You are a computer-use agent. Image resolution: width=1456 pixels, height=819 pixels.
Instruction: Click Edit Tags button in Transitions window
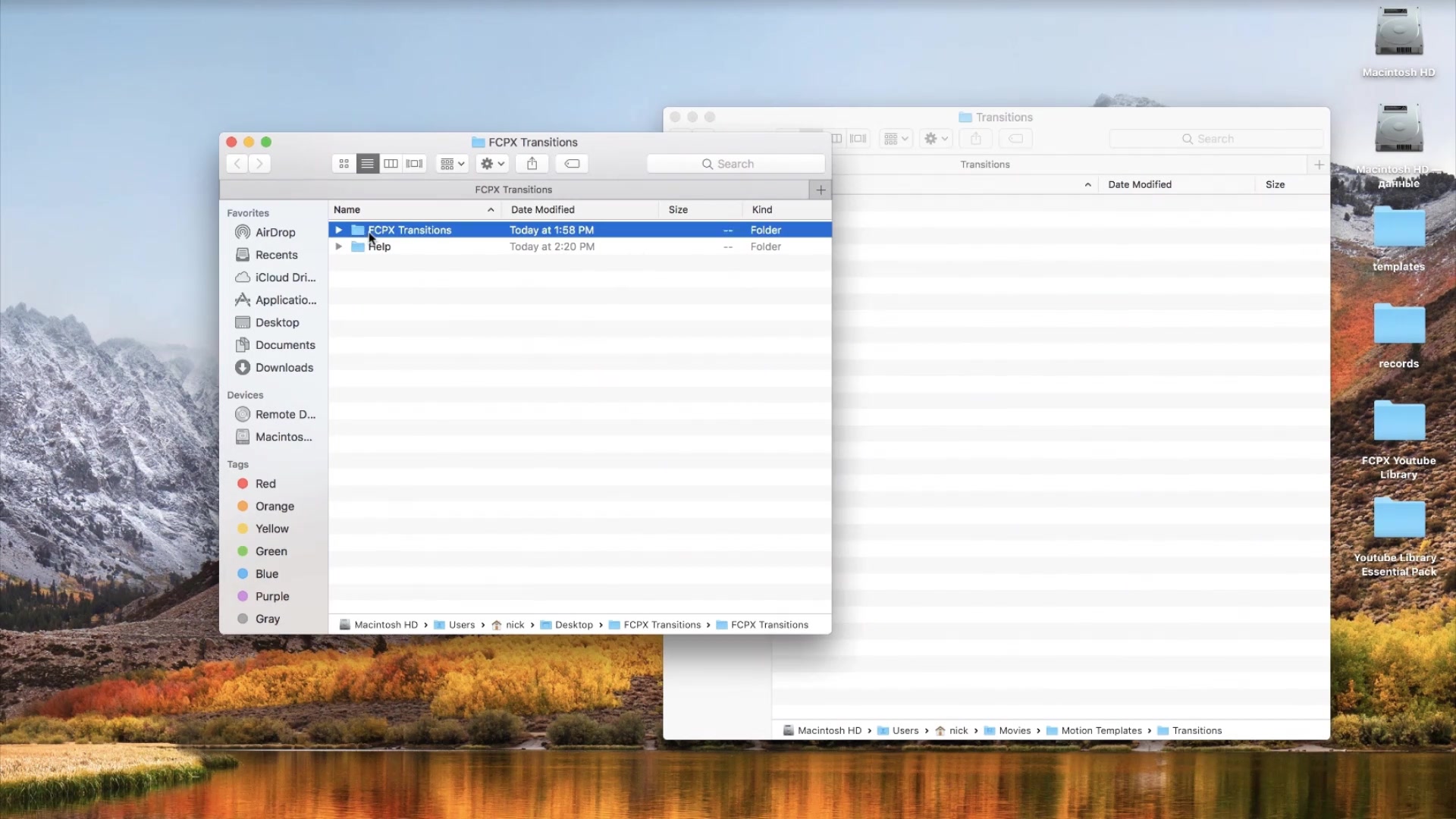pos(1015,139)
